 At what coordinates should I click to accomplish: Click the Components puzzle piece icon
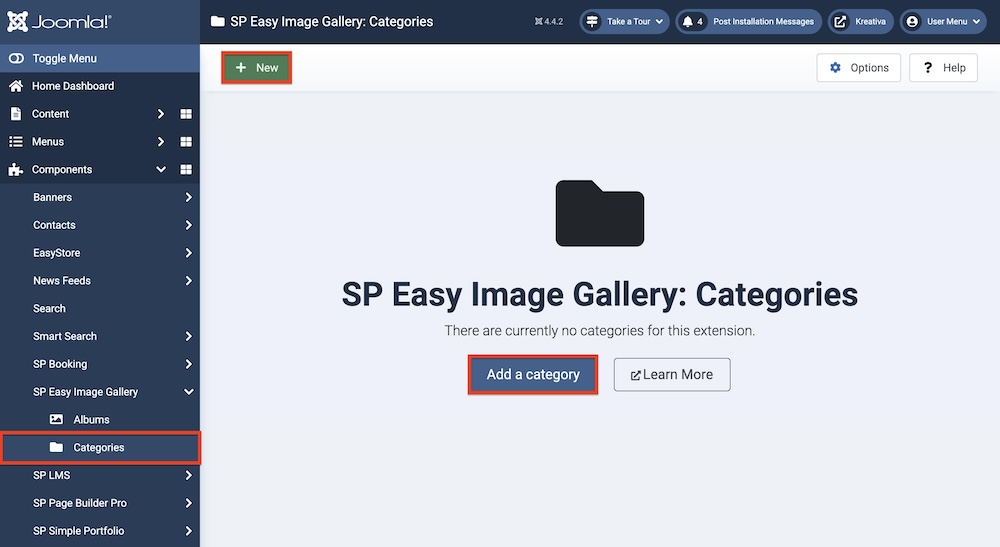click(x=16, y=170)
